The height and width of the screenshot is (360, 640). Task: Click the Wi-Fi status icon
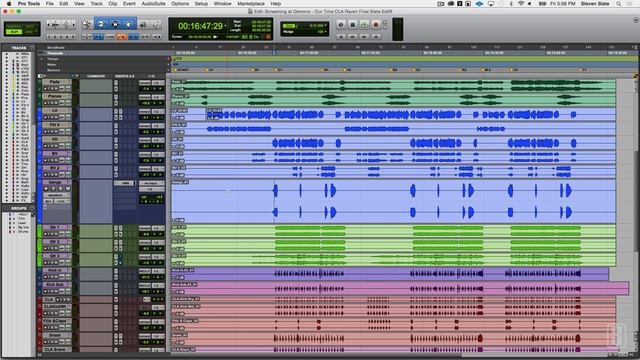521,4
